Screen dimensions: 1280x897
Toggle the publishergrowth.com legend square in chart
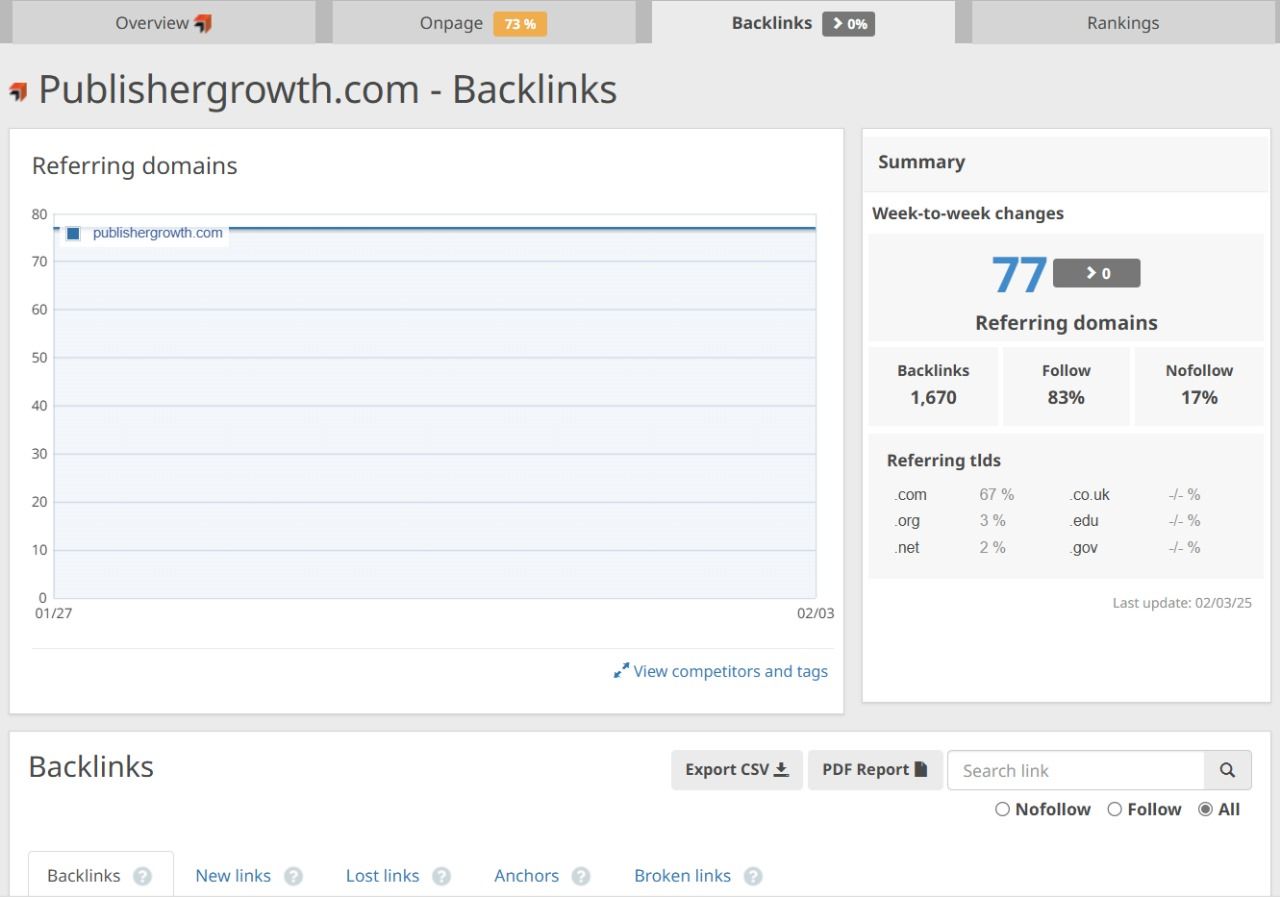[x=73, y=233]
